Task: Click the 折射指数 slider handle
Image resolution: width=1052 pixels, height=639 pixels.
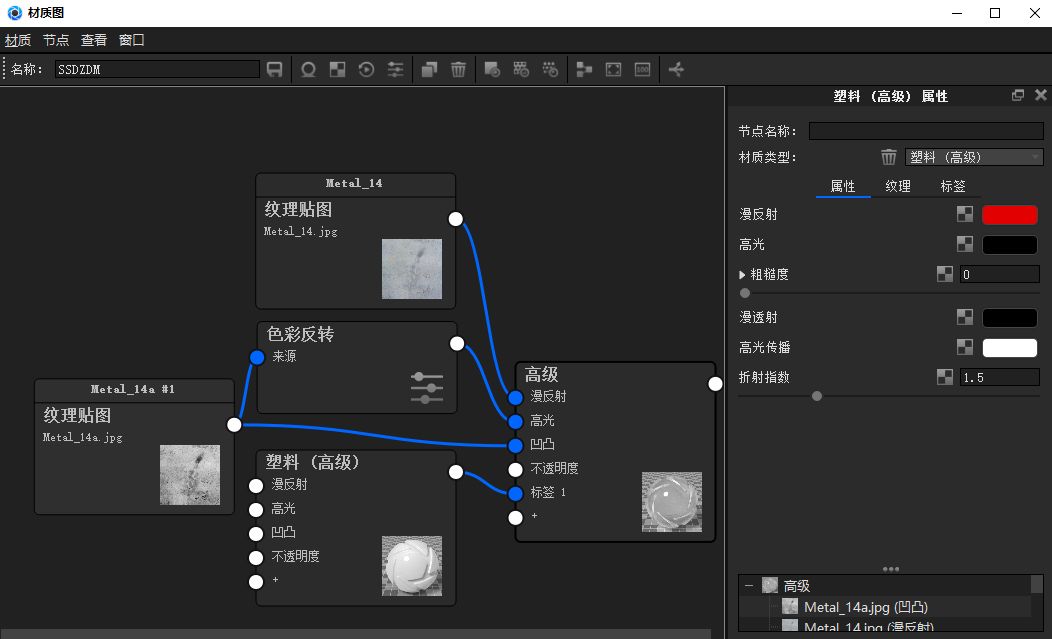Action: coord(817,396)
